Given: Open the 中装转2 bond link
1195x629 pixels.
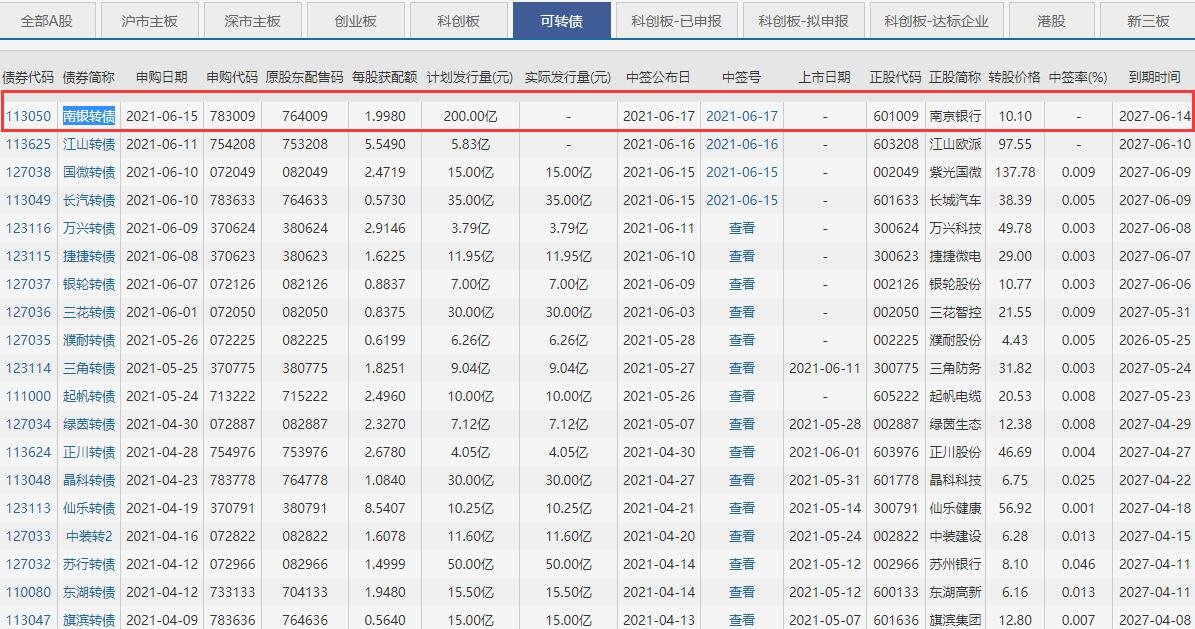Looking at the screenshot, I should click(89, 536).
